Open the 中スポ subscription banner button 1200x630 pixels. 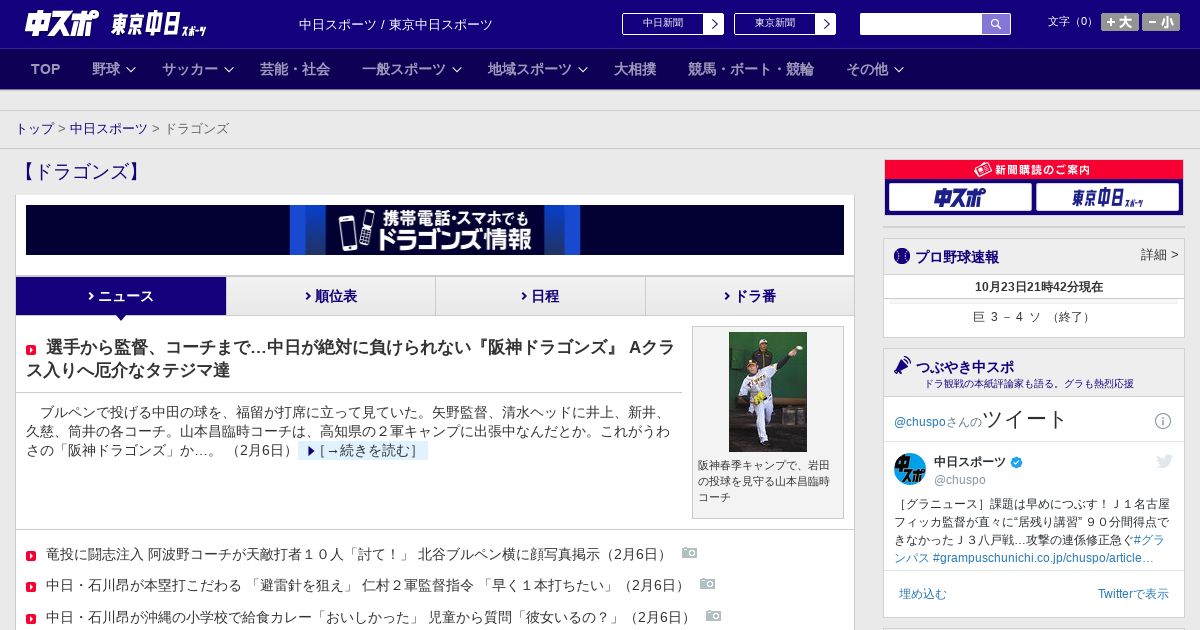tap(960, 197)
